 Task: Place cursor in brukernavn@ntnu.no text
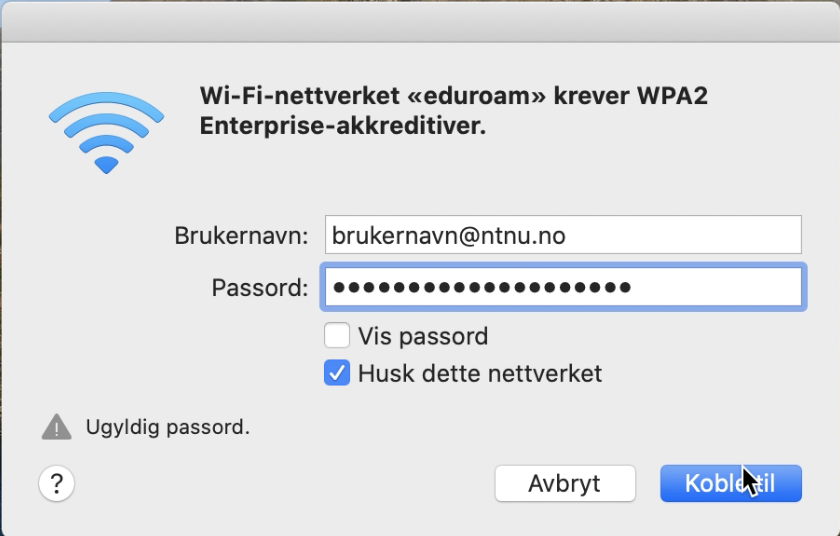448,236
